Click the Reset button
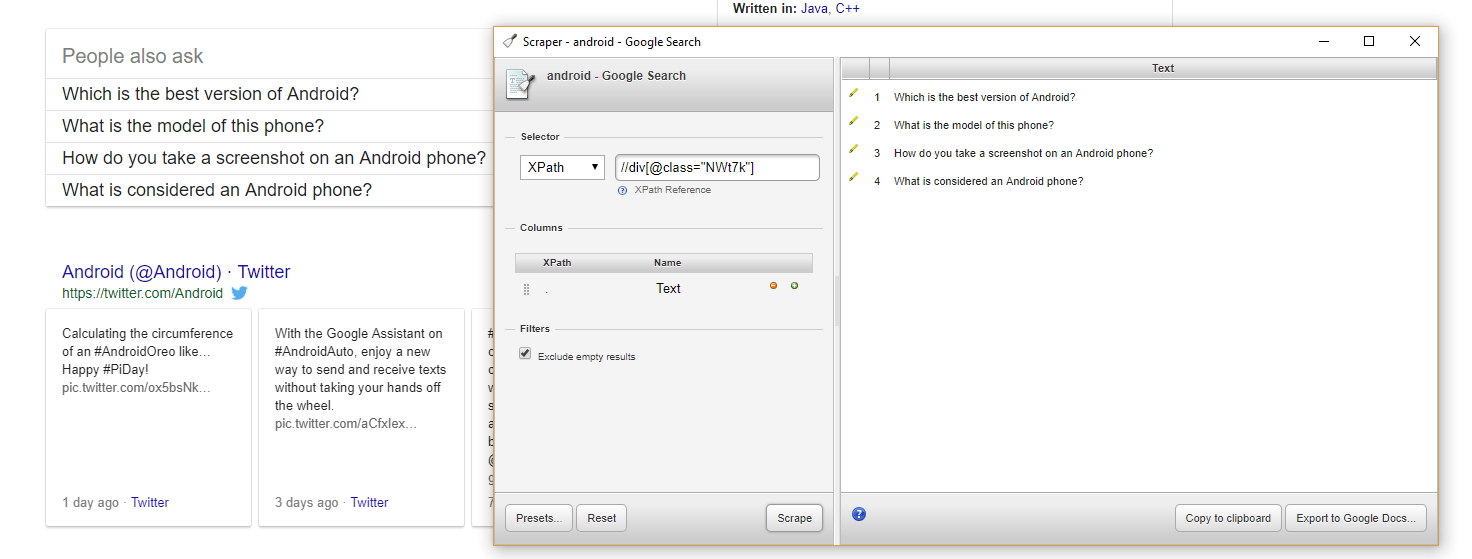The height and width of the screenshot is (559, 1472). tap(601, 518)
